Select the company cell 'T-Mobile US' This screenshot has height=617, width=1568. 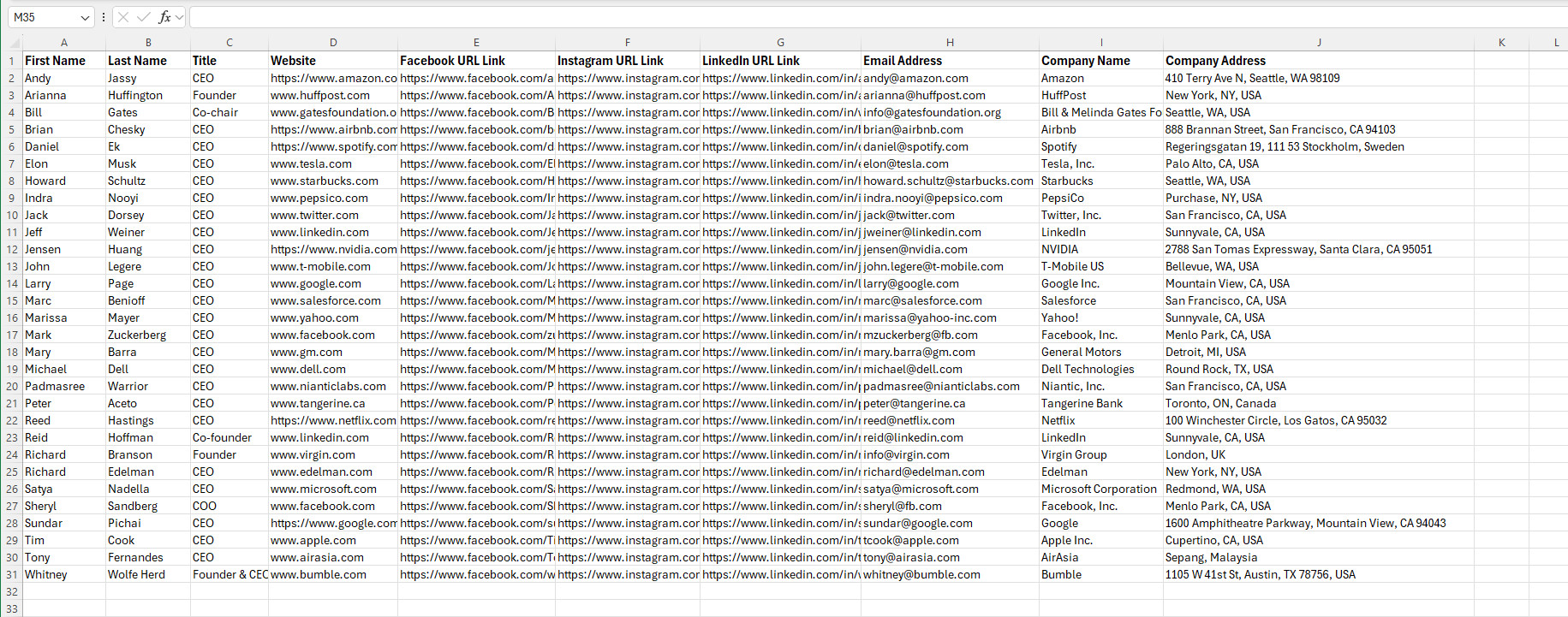(1101, 266)
